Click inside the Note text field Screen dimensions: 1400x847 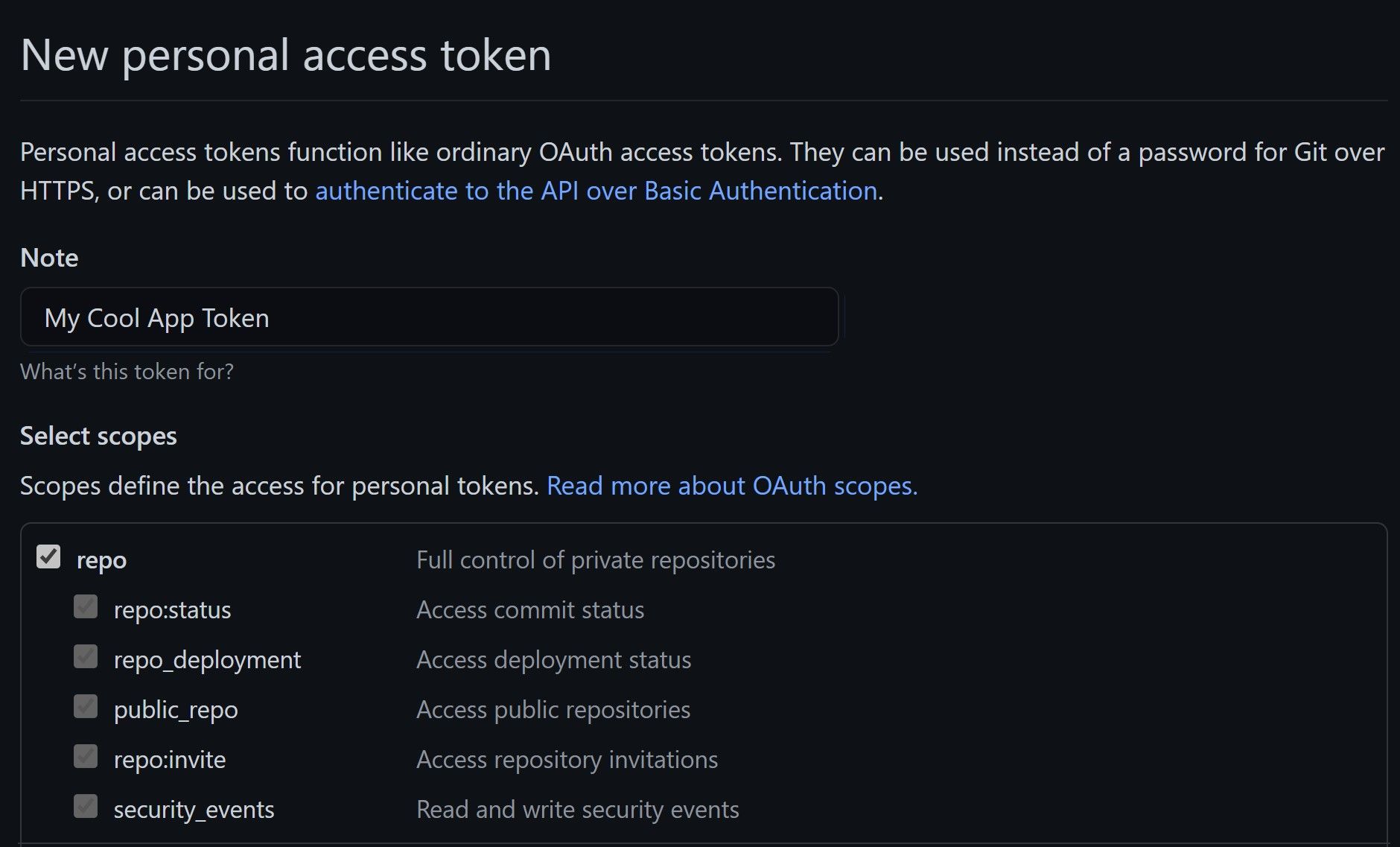click(430, 317)
